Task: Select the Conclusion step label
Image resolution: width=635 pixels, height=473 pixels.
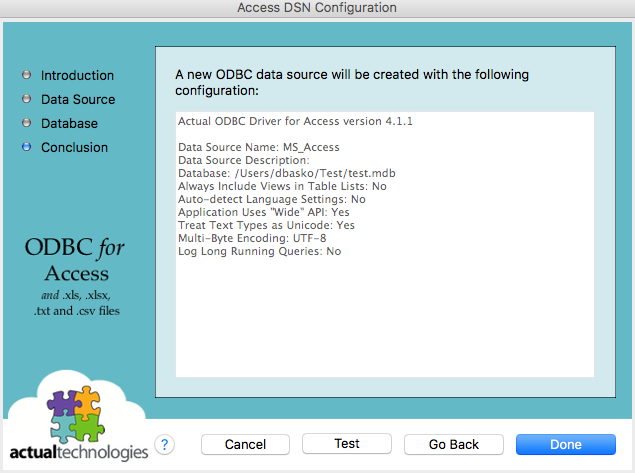Action: [x=74, y=148]
